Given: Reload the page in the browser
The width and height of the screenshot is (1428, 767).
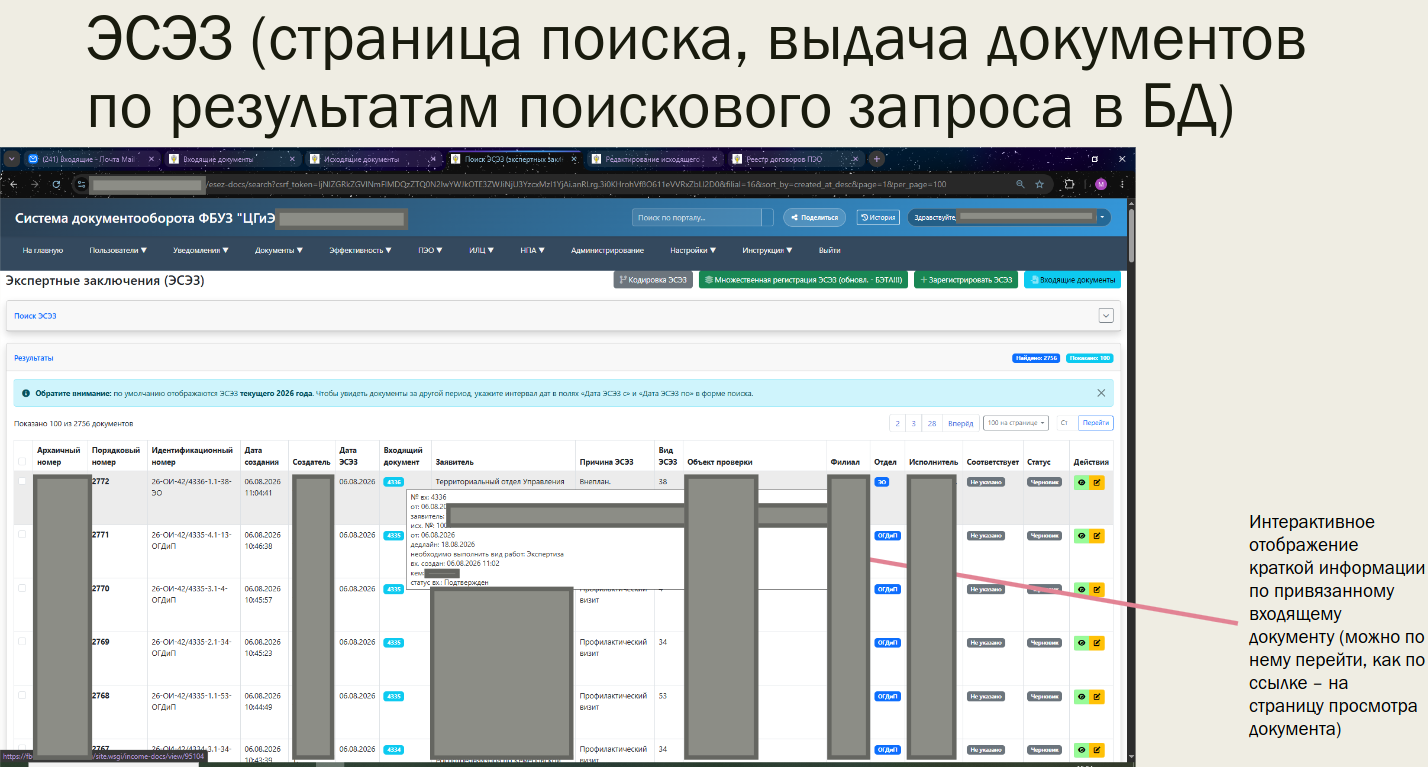Looking at the screenshot, I should pos(56,184).
